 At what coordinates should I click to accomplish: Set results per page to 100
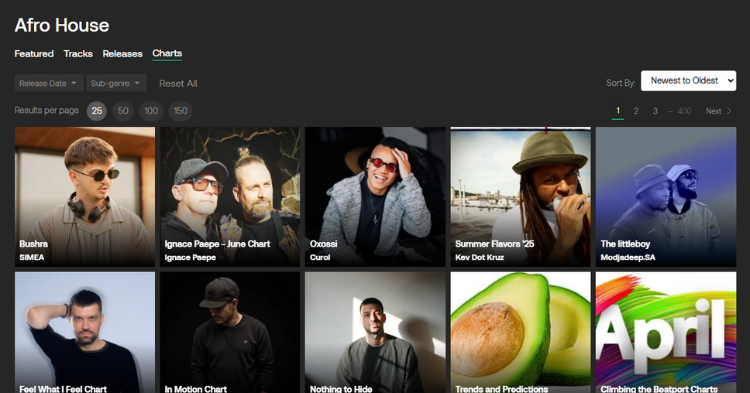[151, 111]
